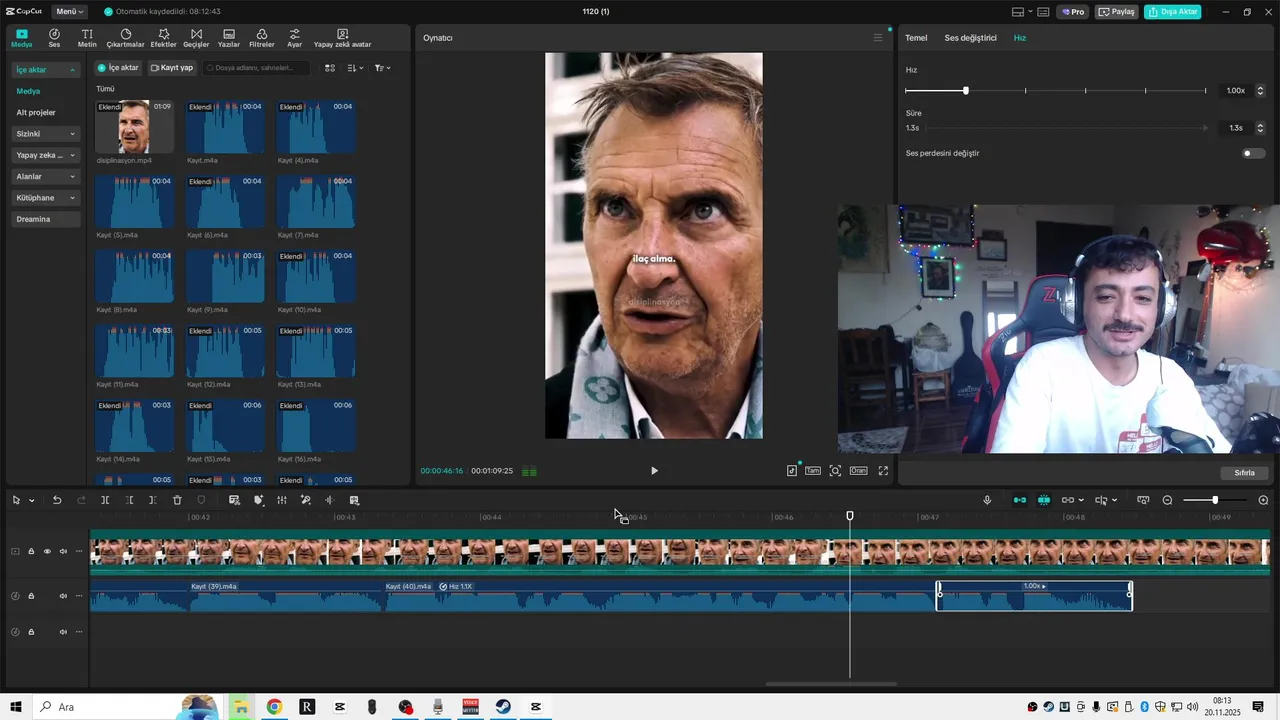1280x720 pixels.
Task: Switch media view with the grid icon
Action: [x=330, y=68]
